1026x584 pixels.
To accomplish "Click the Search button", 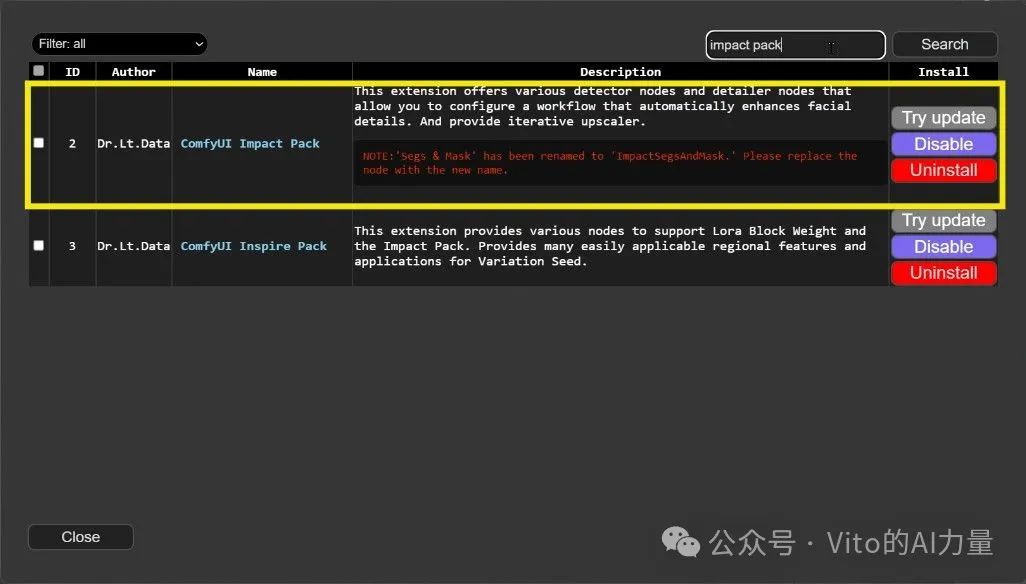I will click(945, 44).
